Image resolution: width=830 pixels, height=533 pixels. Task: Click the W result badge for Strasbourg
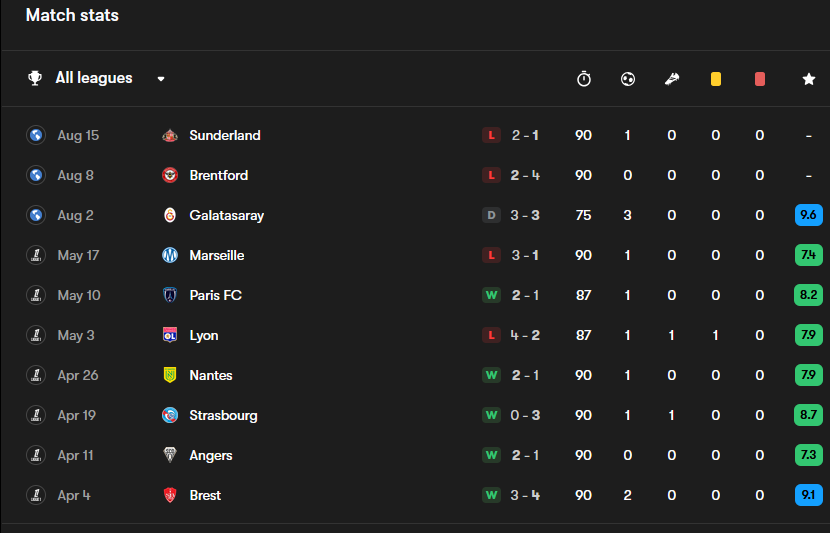pos(491,415)
